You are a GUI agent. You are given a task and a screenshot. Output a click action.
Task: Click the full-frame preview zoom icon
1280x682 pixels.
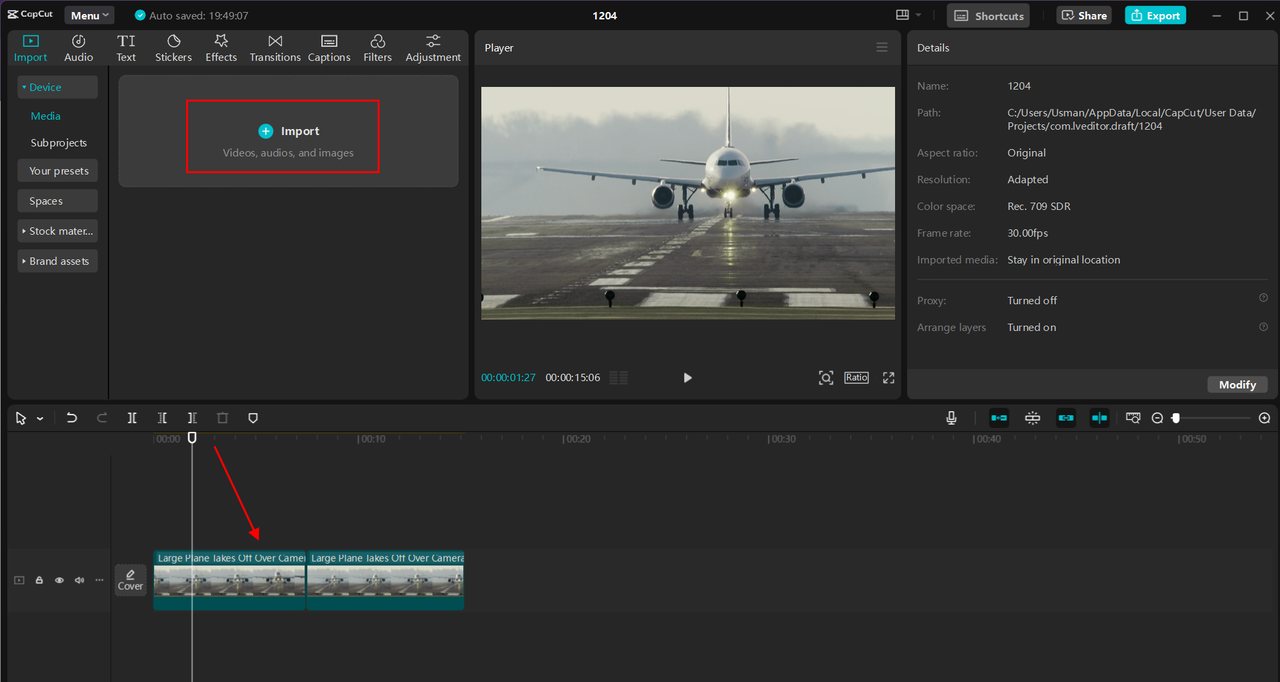pyautogui.click(x=826, y=377)
